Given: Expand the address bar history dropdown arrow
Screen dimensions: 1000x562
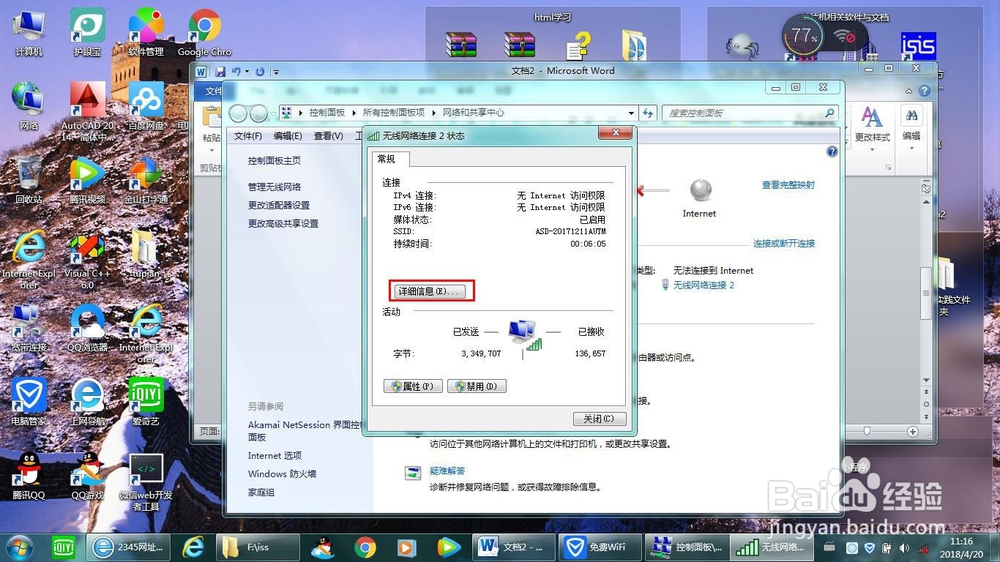Looking at the screenshot, I should [x=631, y=113].
